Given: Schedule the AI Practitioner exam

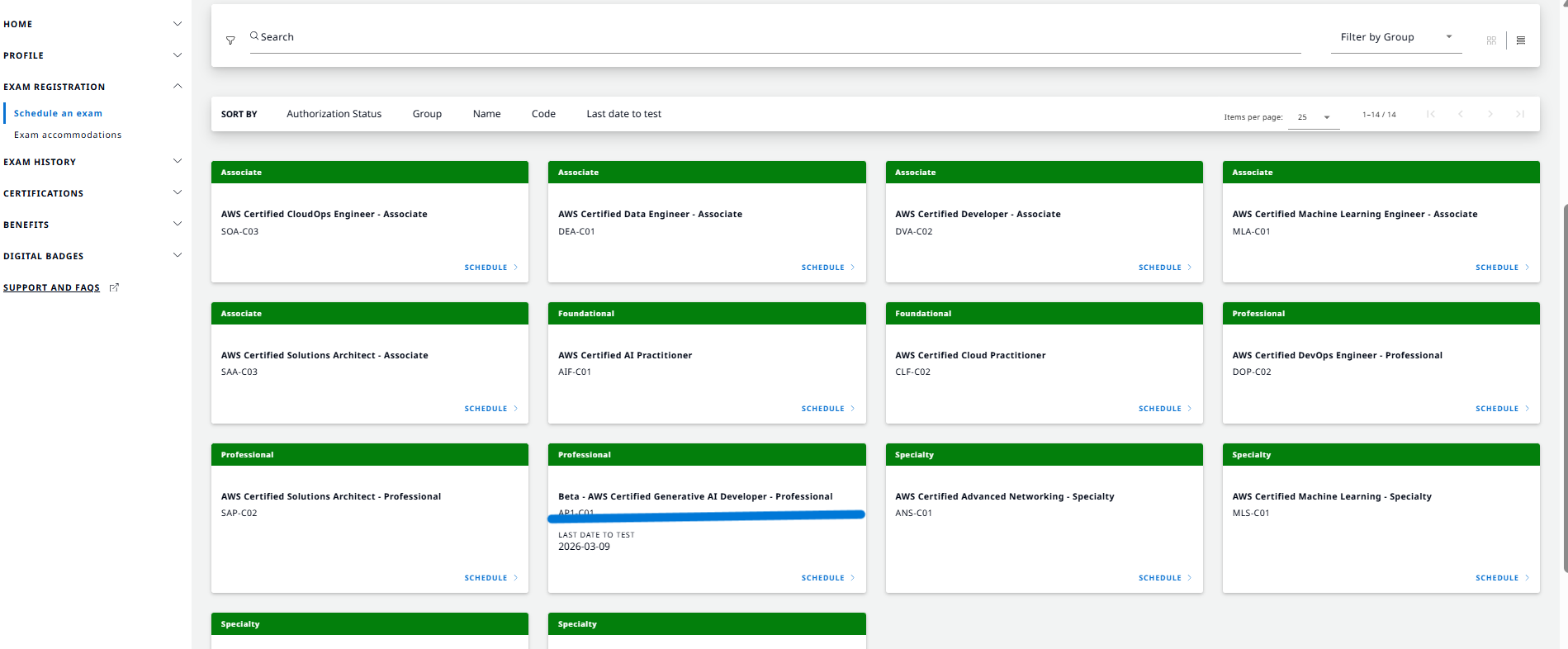Looking at the screenshot, I should tap(828, 409).
